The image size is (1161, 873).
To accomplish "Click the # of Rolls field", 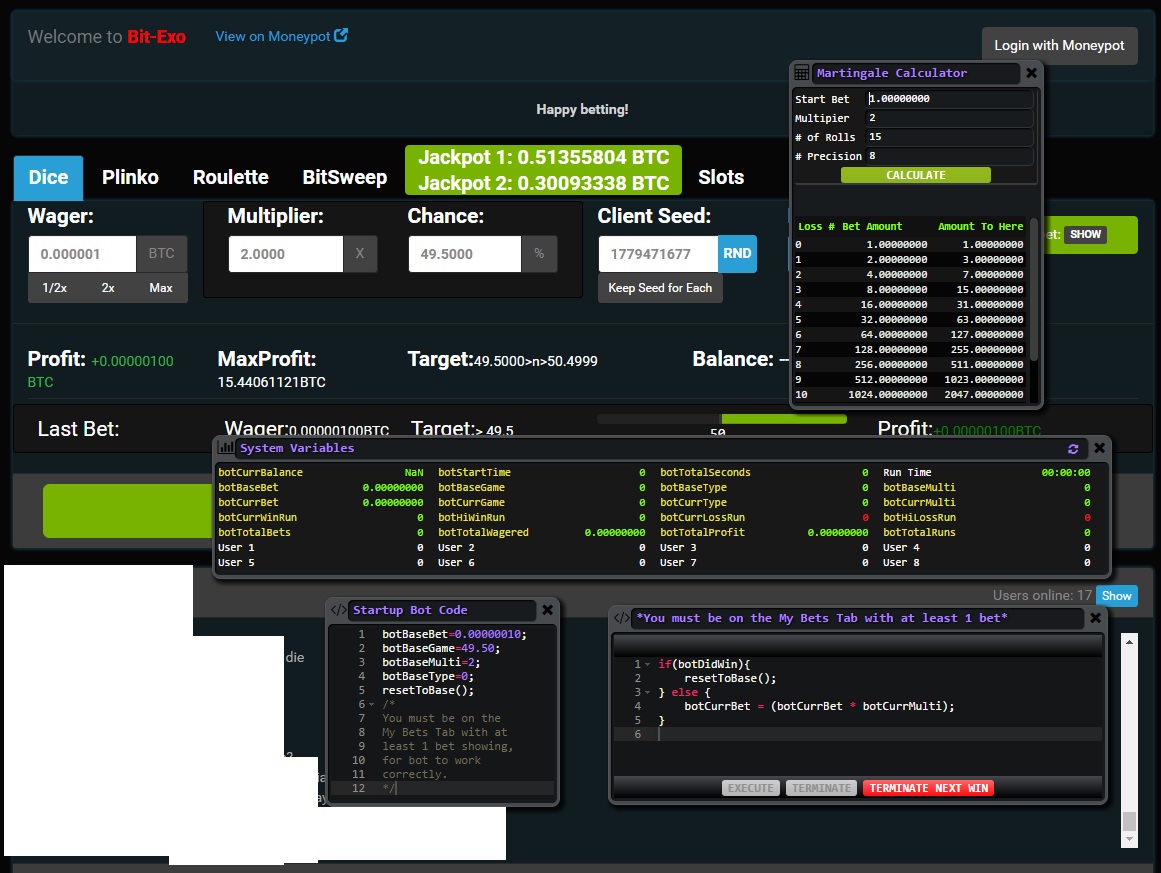I will (949, 137).
